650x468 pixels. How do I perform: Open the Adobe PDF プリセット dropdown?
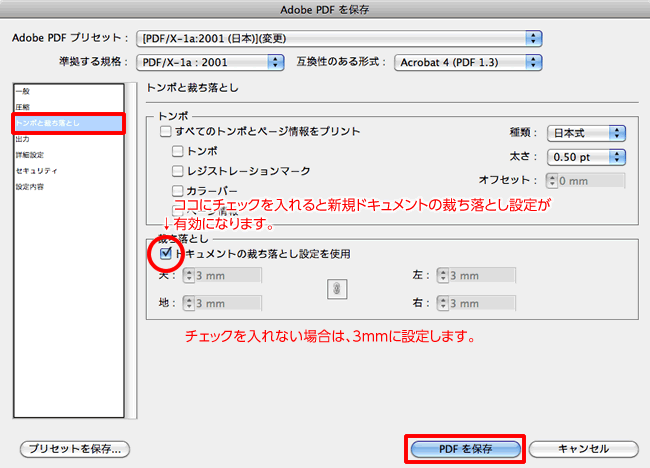pyautogui.click(x=339, y=39)
